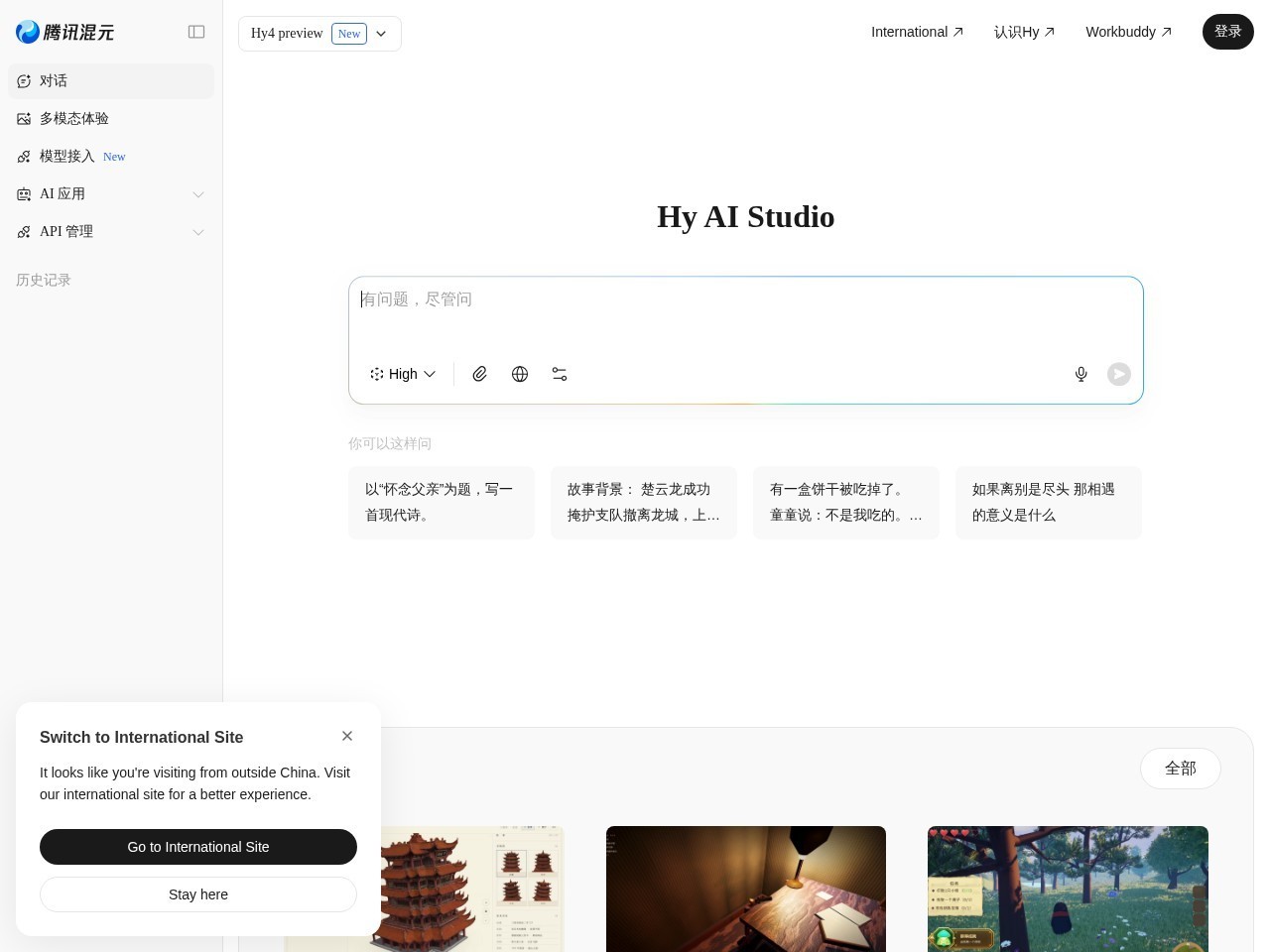The height and width of the screenshot is (952, 1270).
Task: Focus the 有问题，尽管问 prompt input field
Action: [746, 313]
